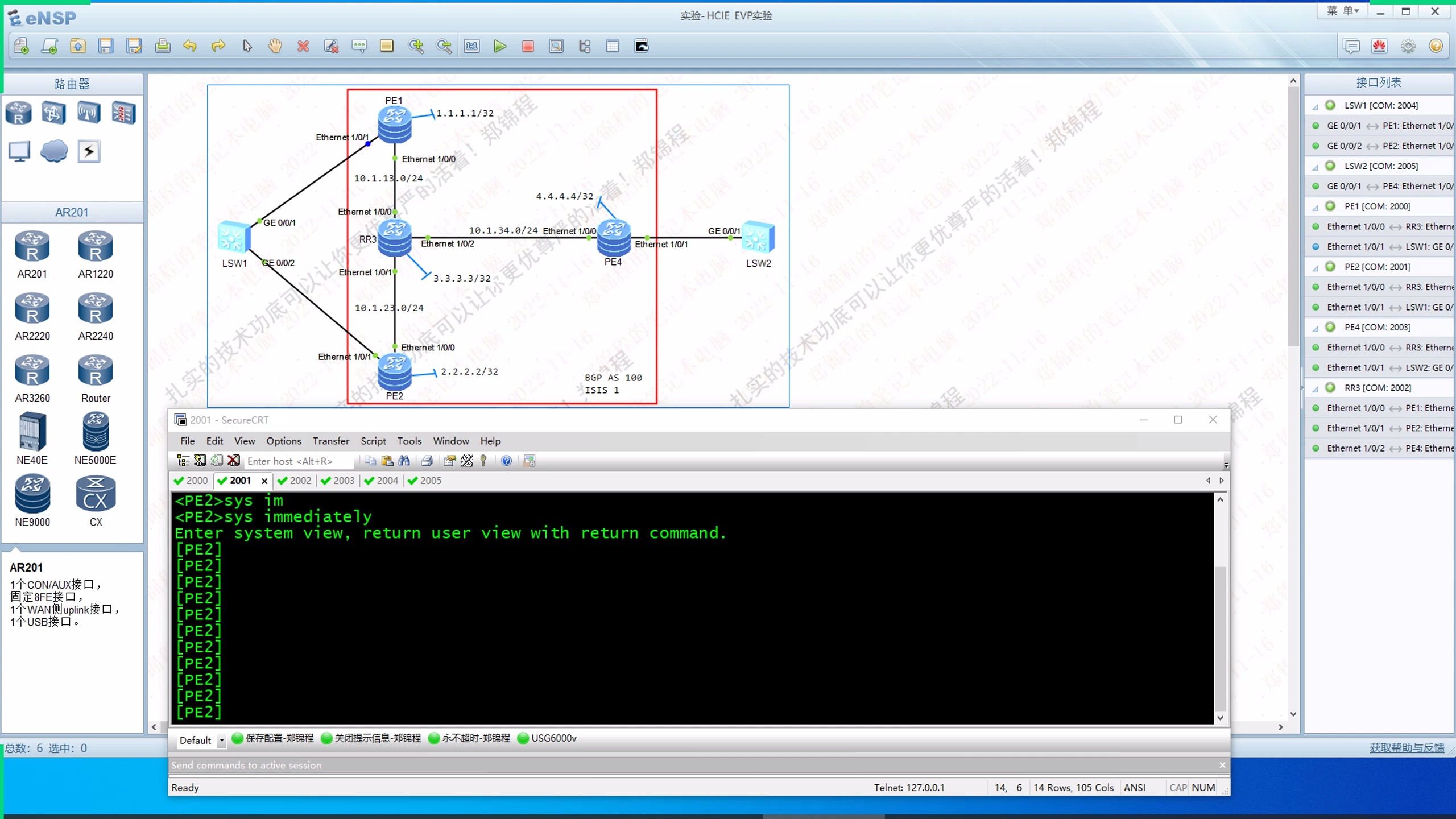Collapse the PE2 interface list entry
Screen dimensions: 1456x819
(x=1315, y=268)
